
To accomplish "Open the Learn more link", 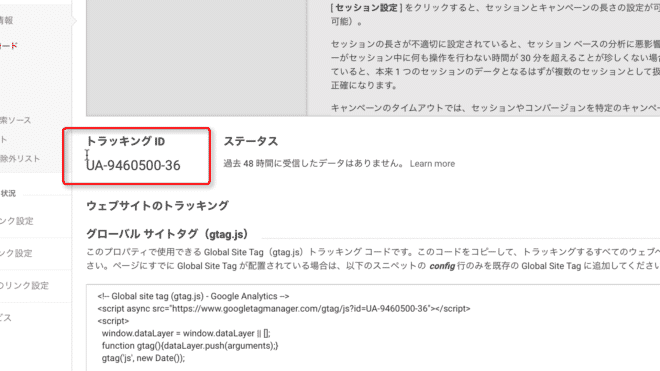I will [432, 164].
